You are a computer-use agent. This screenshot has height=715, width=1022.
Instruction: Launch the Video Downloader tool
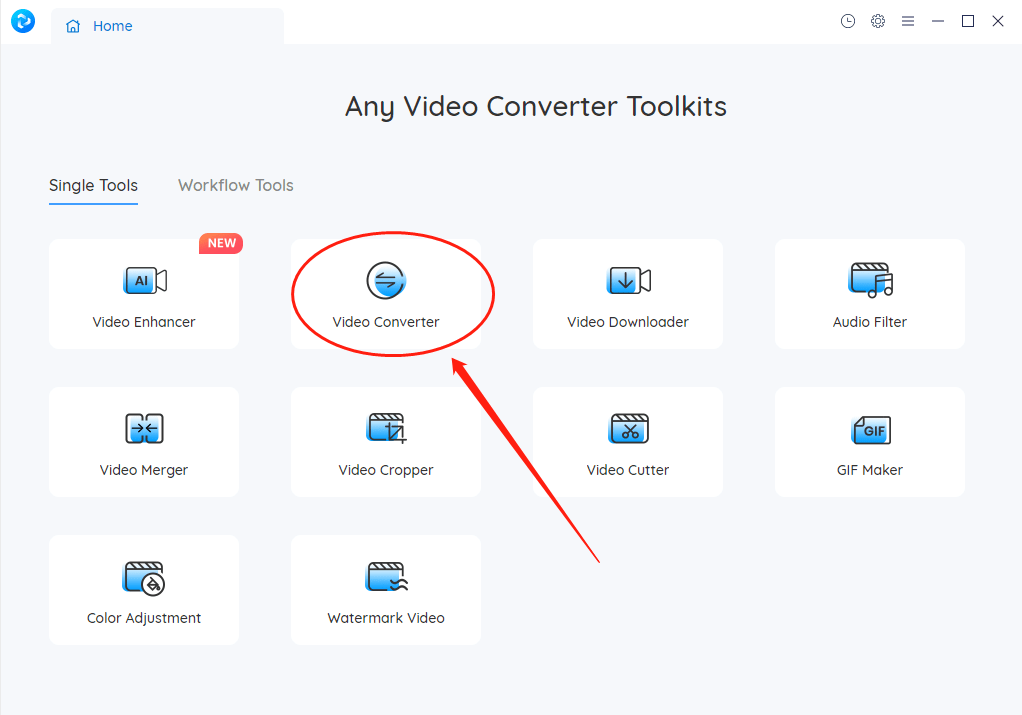627,294
